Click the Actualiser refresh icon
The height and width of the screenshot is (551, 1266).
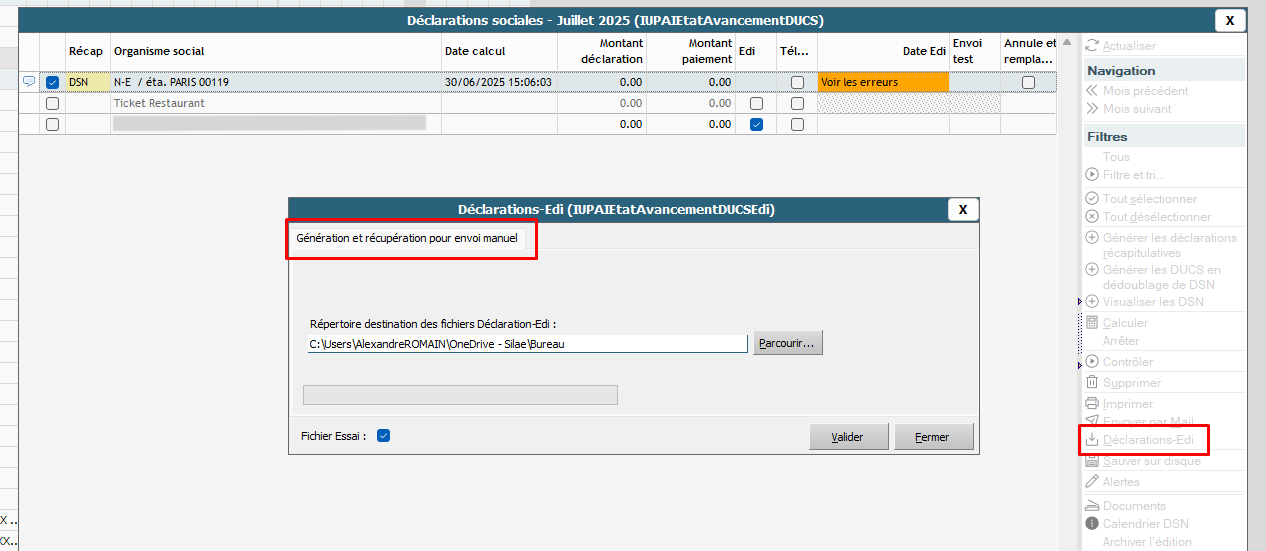tap(1092, 46)
